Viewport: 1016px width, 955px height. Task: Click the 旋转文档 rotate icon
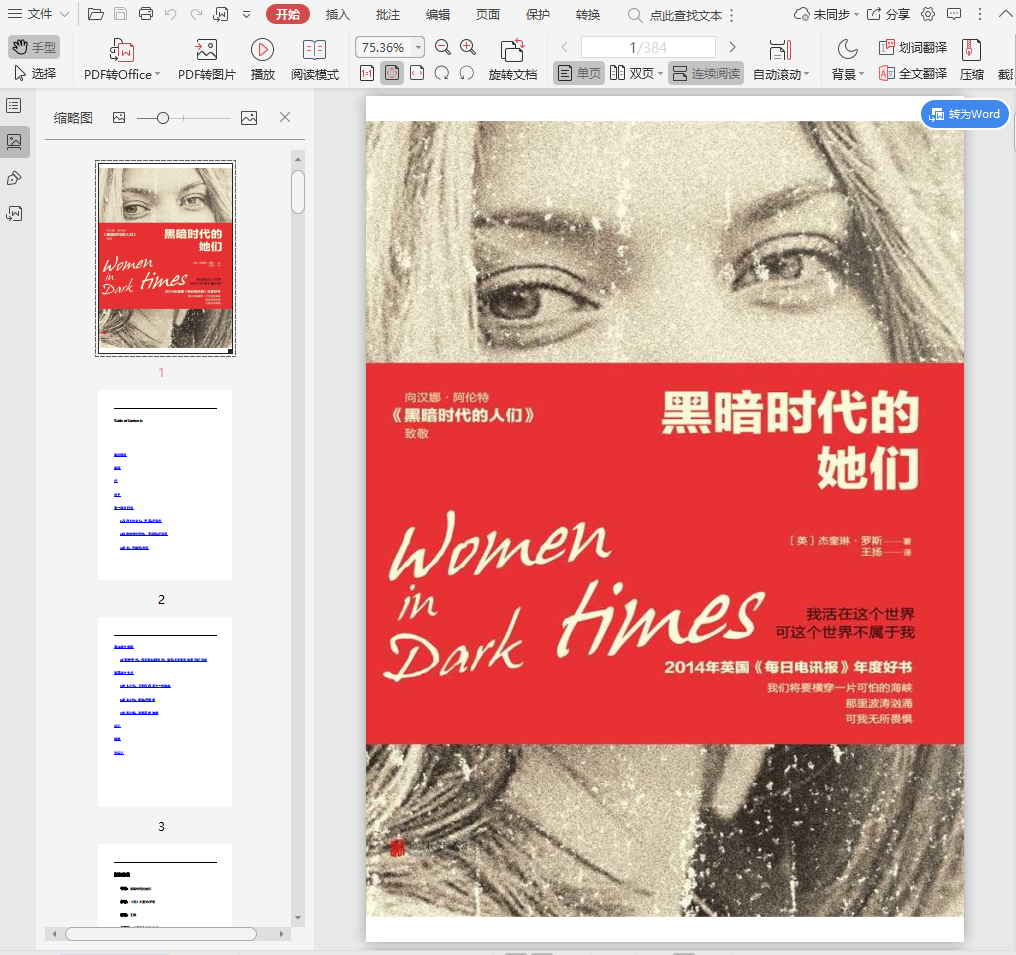[x=512, y=51]
